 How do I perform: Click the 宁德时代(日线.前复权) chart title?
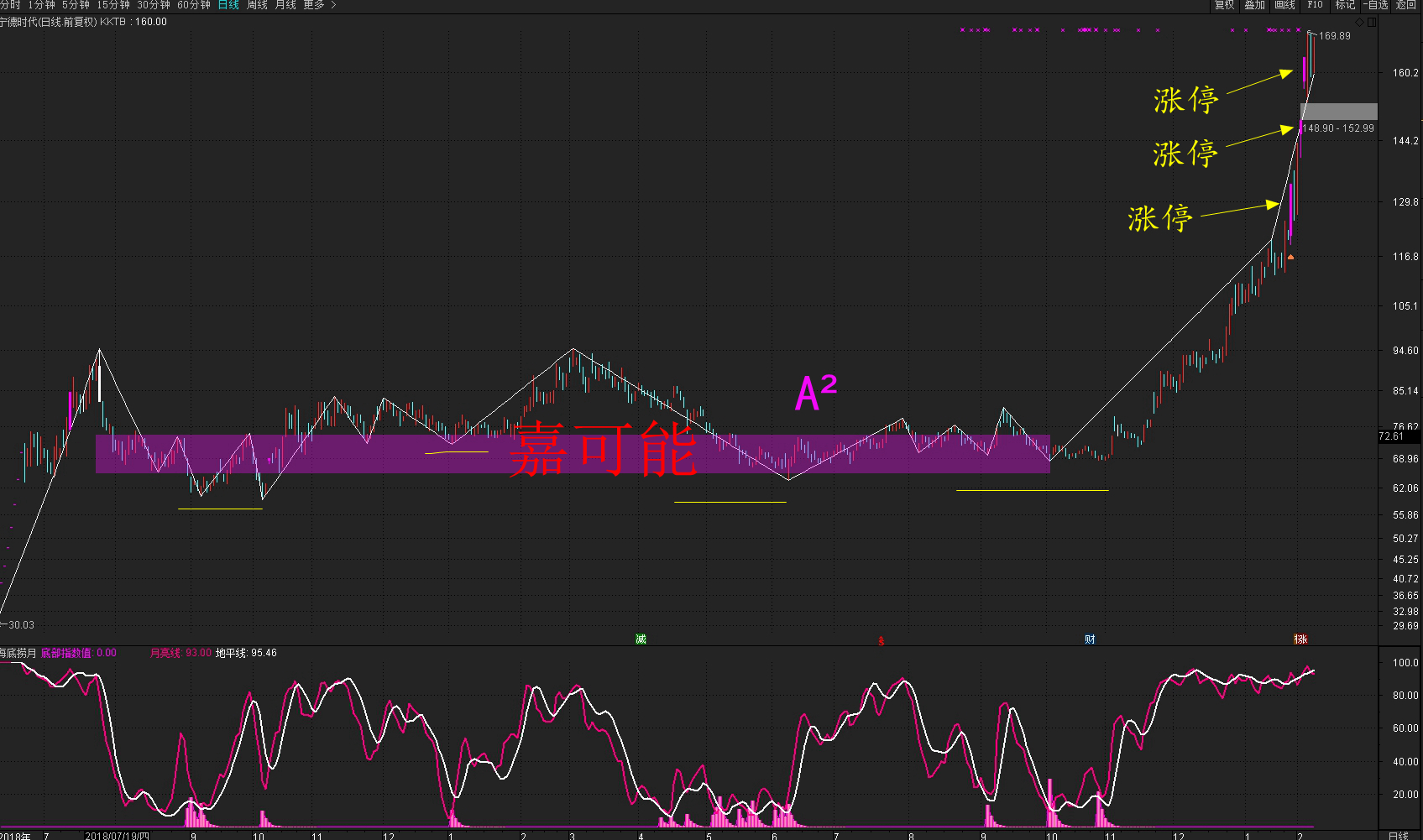(x=49, y=22)
